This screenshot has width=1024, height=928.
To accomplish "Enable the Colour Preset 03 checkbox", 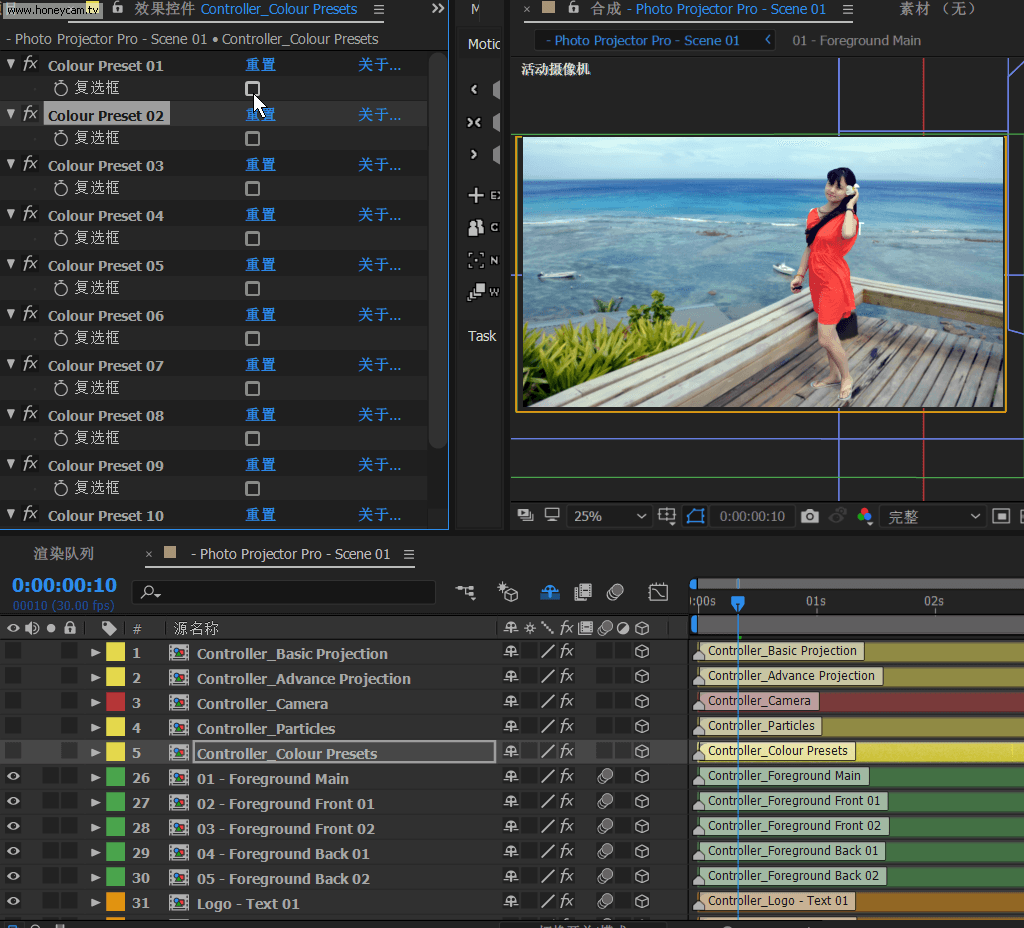I will [253, 189].
